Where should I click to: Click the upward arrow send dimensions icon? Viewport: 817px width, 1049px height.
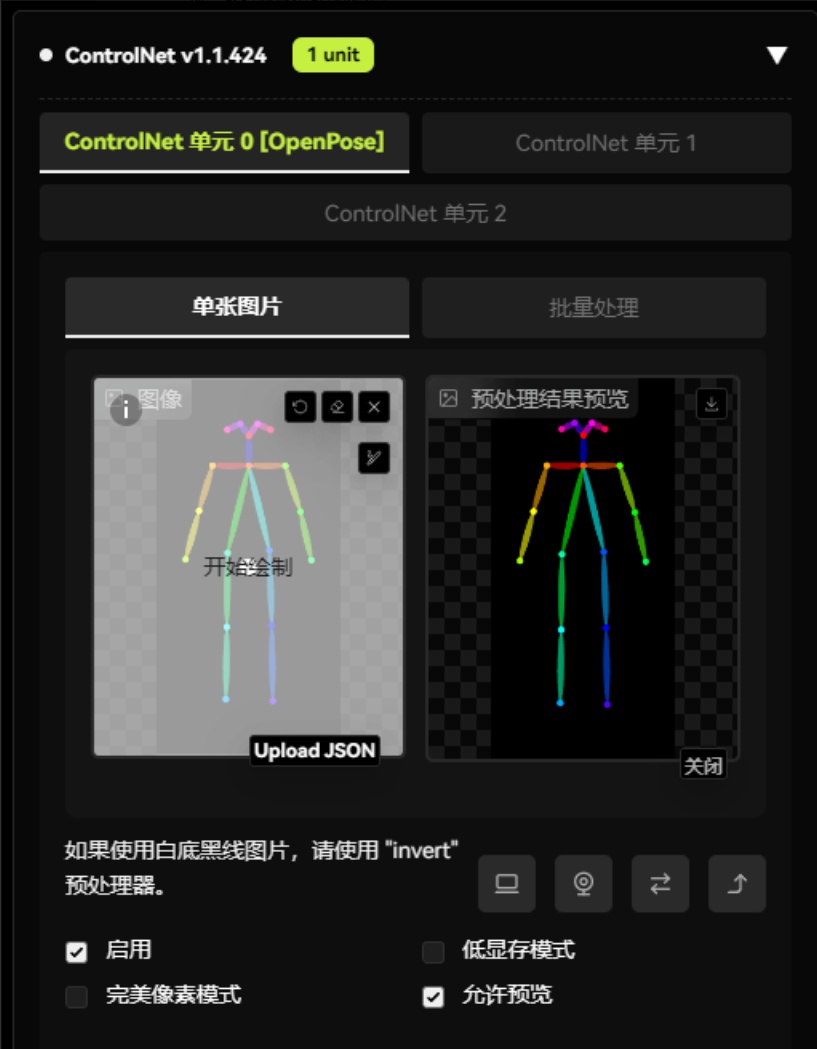(x=737, y=884)
